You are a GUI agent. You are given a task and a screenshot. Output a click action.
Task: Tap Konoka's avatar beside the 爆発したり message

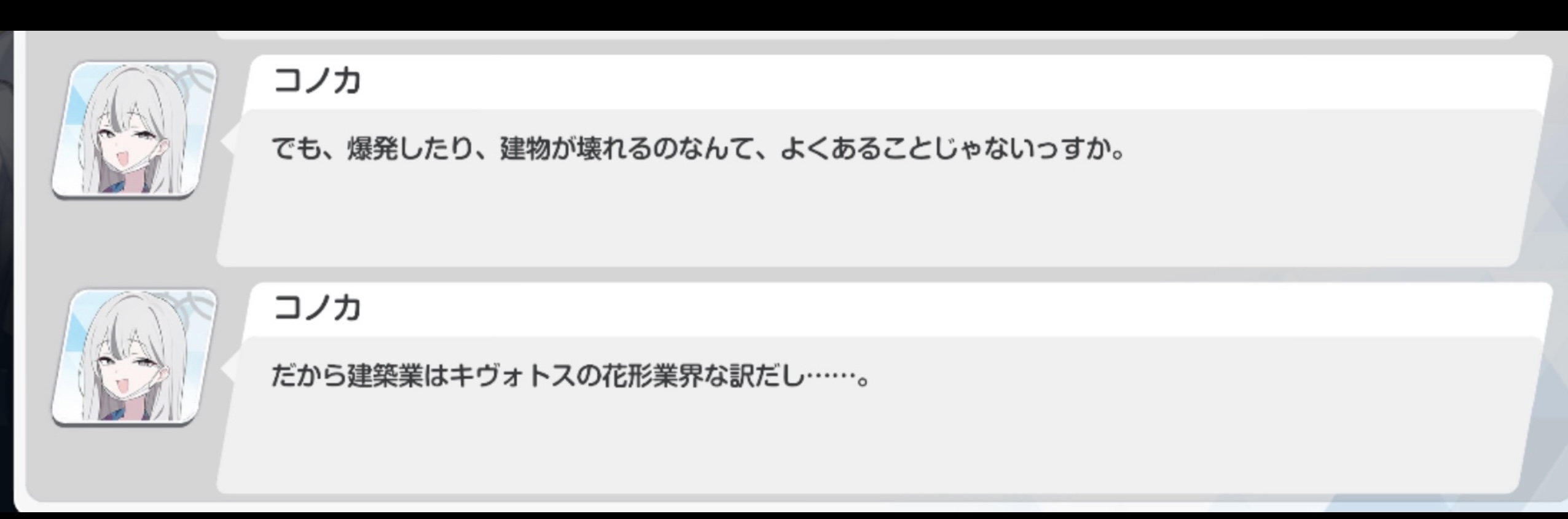pos(135,130)
